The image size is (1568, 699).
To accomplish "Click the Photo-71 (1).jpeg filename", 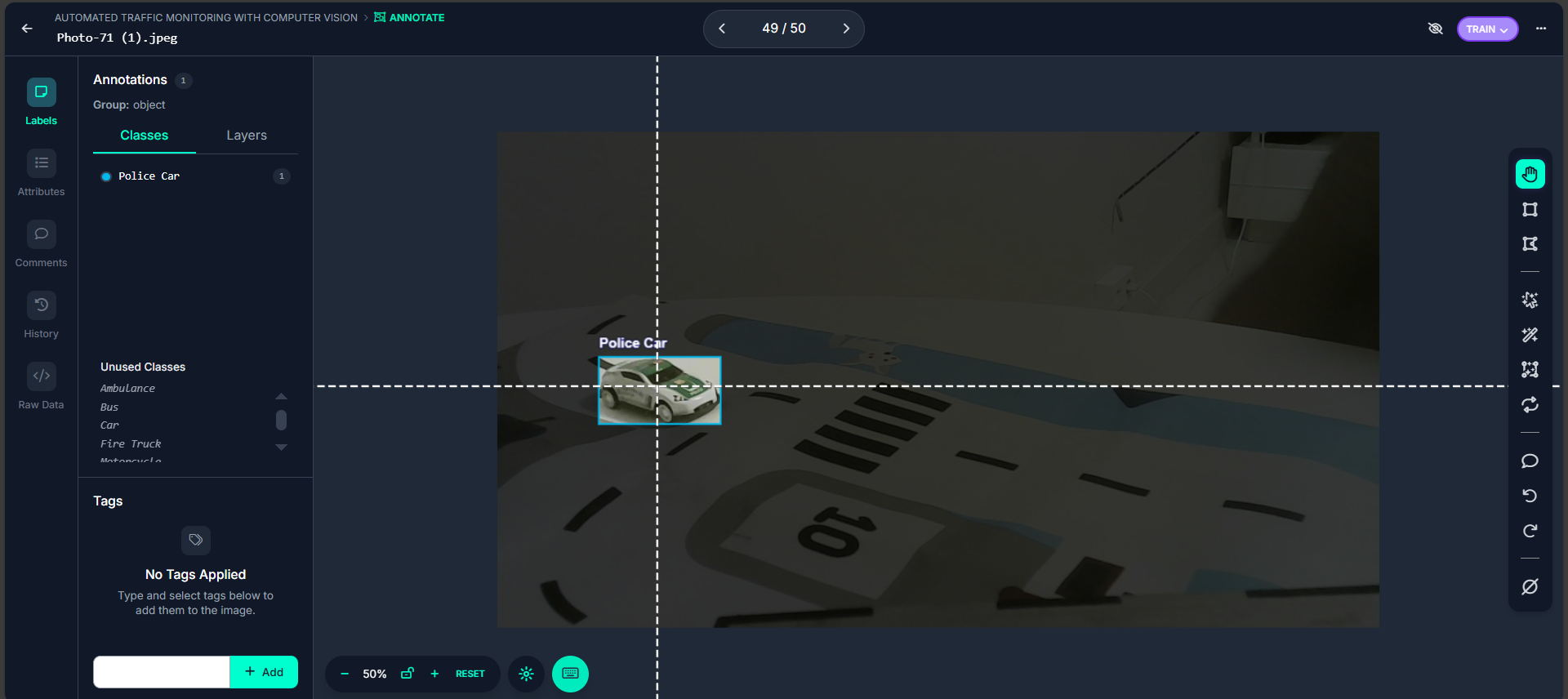I will 117,38.
